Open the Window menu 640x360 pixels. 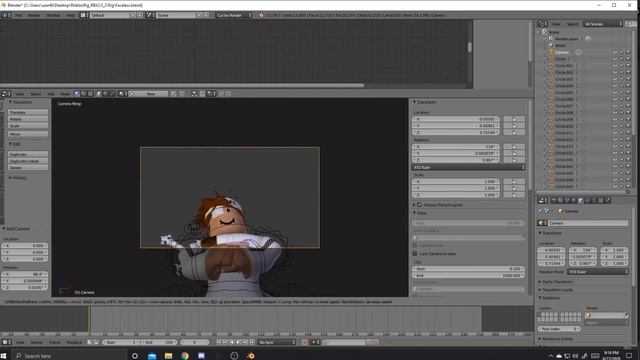point(53,15)
